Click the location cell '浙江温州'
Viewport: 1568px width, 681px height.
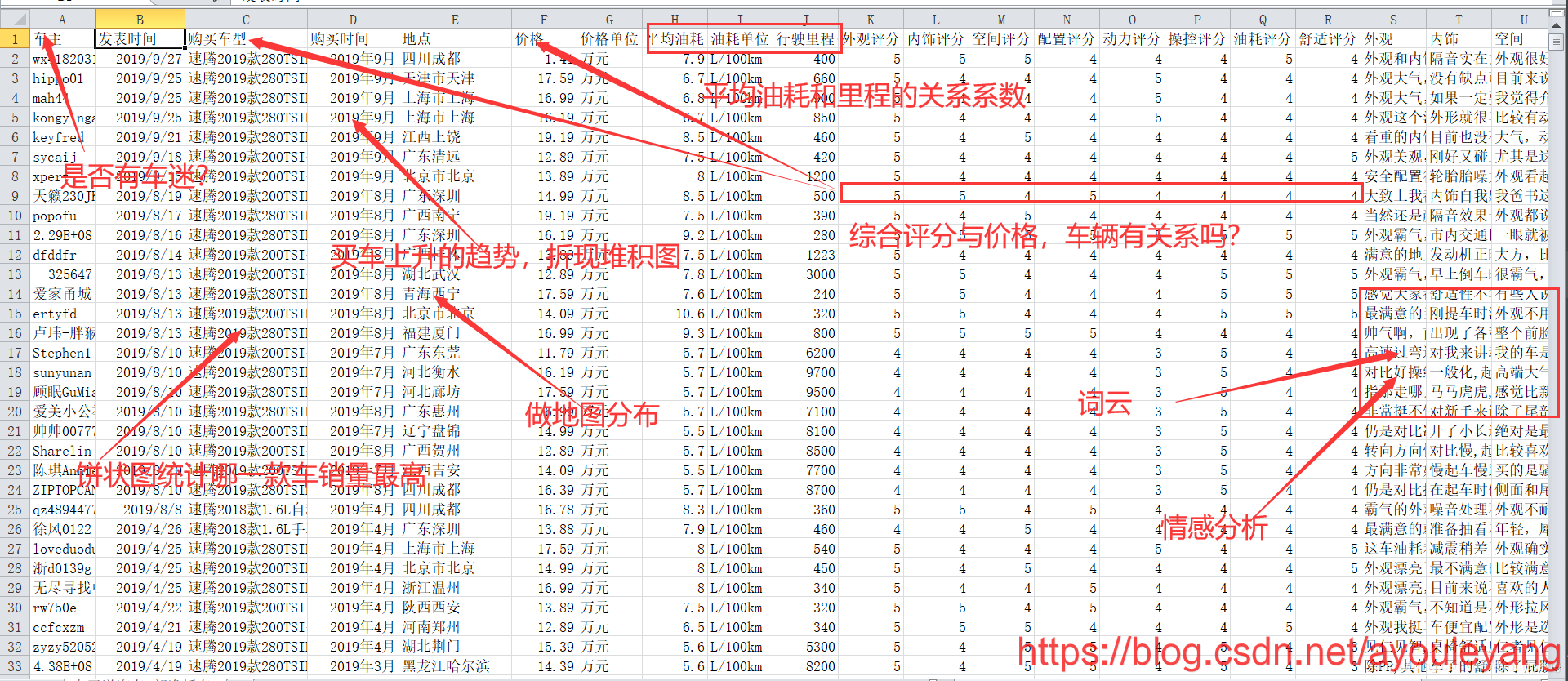[x=455, y=588]
